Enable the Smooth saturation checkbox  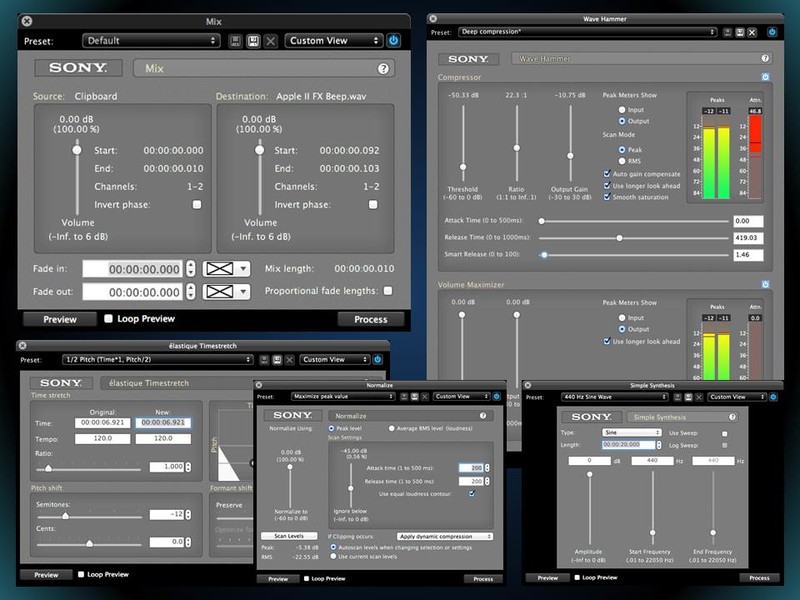607,196
